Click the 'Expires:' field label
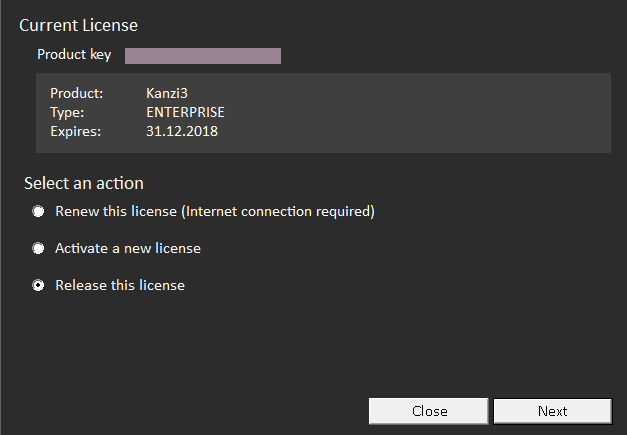Image resolution: width=627 pixels, height=435 pixels. pyautogui.click(x=75, y=131)
